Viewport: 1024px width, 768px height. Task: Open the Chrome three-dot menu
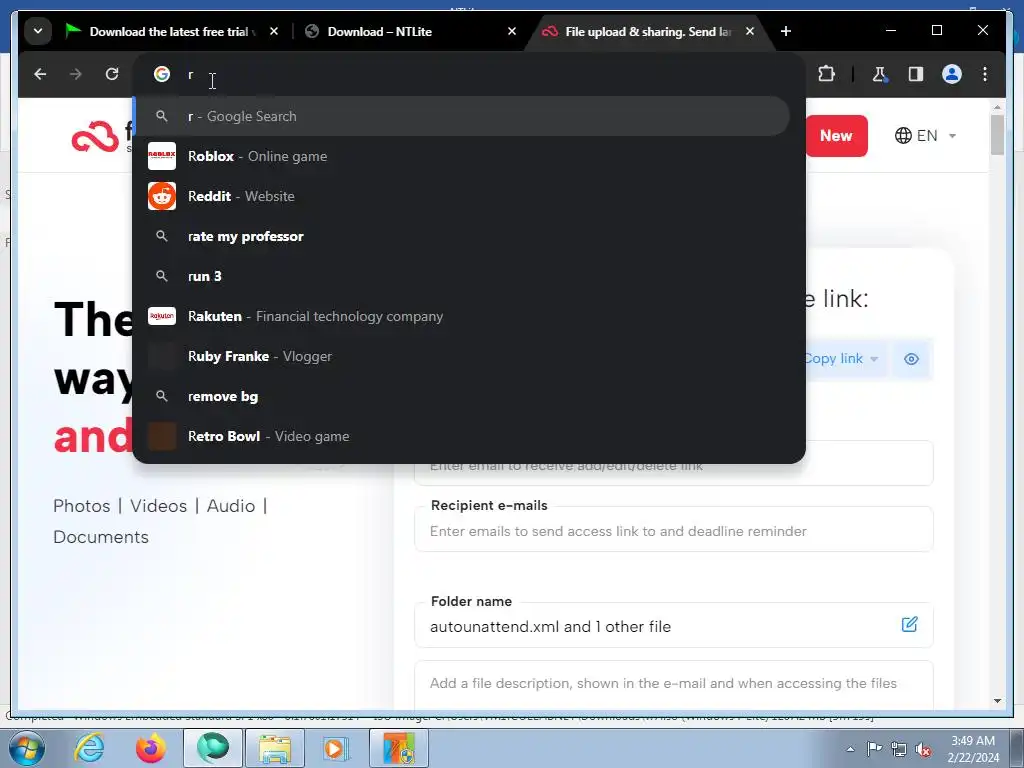(x=985, y=74)
